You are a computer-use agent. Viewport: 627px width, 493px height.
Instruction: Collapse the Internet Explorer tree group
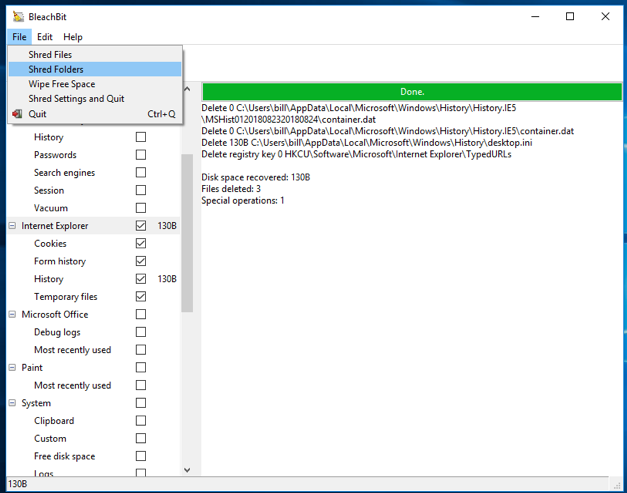click(x=12, y=226)
